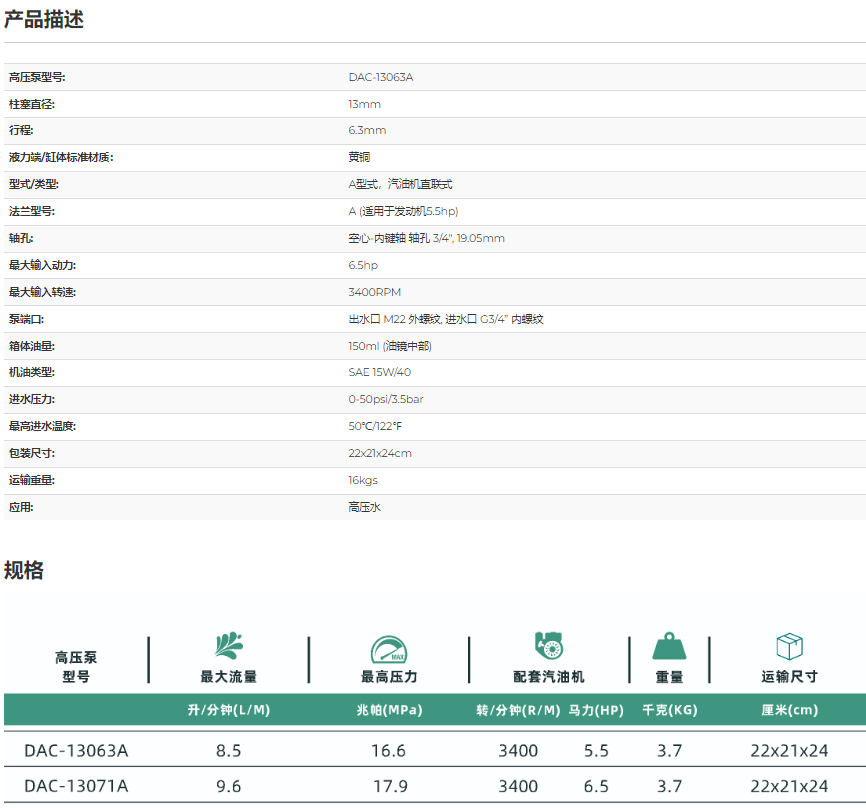Click the gasoline engine icon

pos(549,645)
